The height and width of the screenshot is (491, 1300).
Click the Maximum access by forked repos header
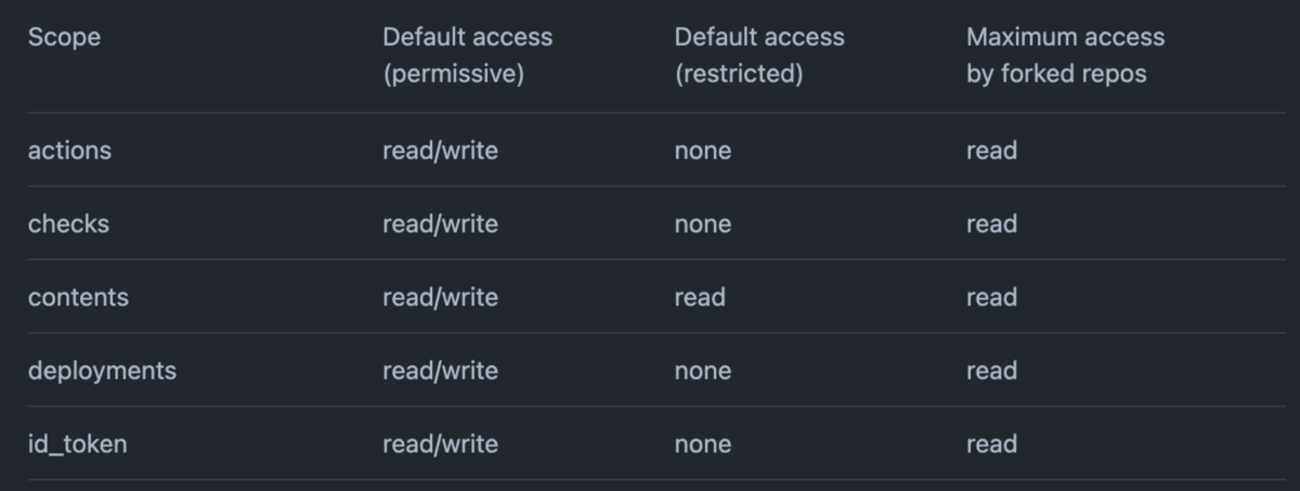[x=1065, y=55]
